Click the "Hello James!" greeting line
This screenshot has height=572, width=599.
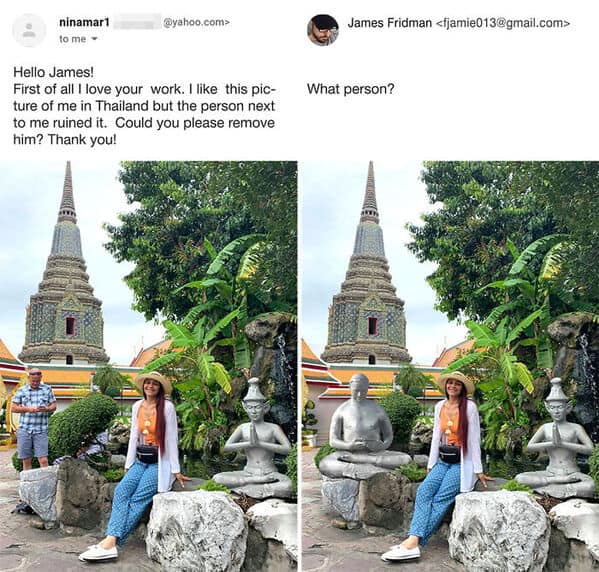pos(53,72)
